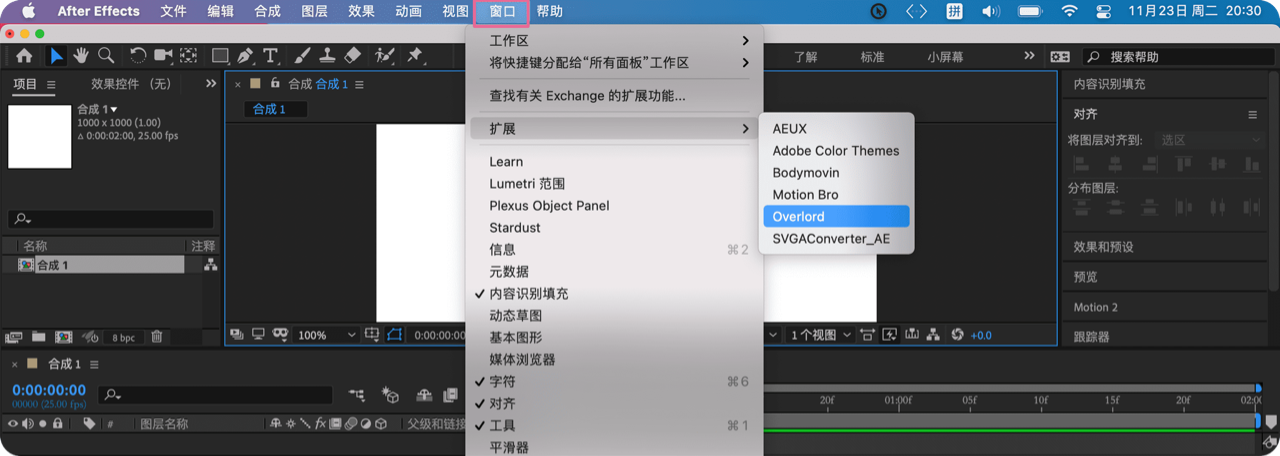Open the 窗口 menu in menu bar
The image size is (1280, 456).
click(502, 12)
